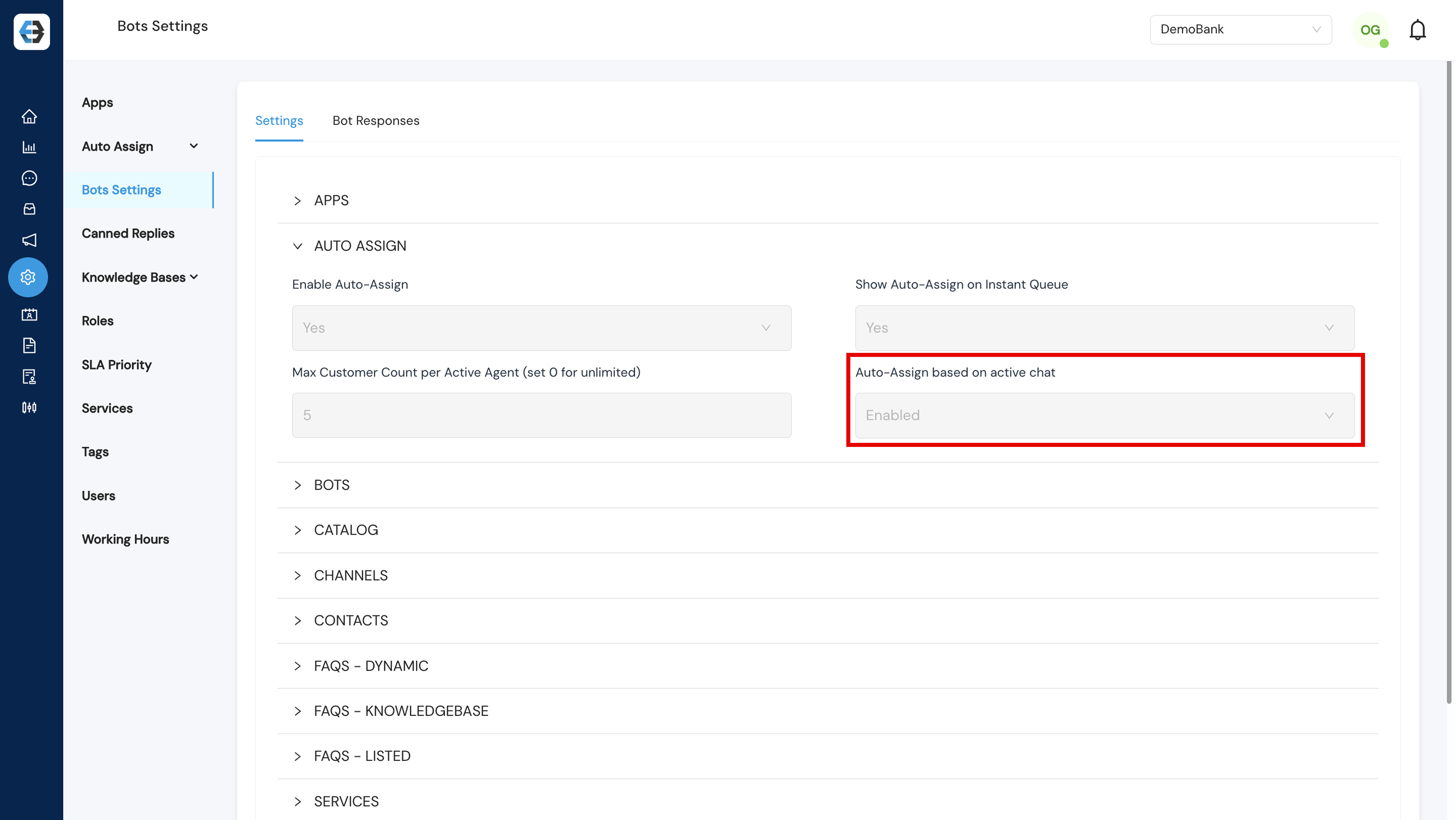Viewport: 1456px width, 820px height.
Task: Open the Home icon in sidebar
Action: [29, 117]
